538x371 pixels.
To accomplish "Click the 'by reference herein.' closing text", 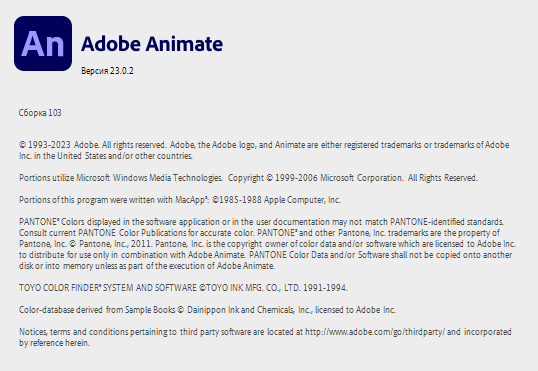I will pyautogui.click(x=54, y=343).
